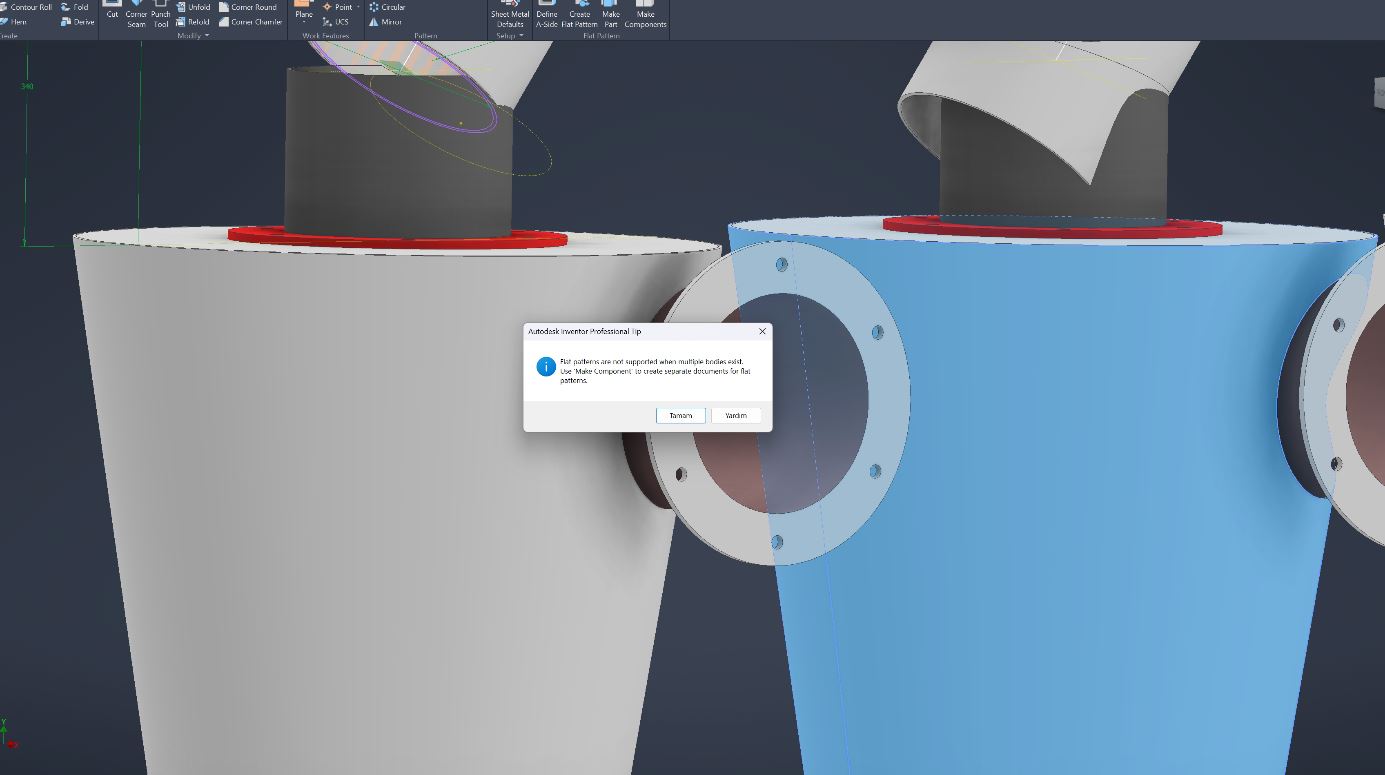
Task: Select the Cut tool
Action: pyautogui.click(x=112, y=14)
